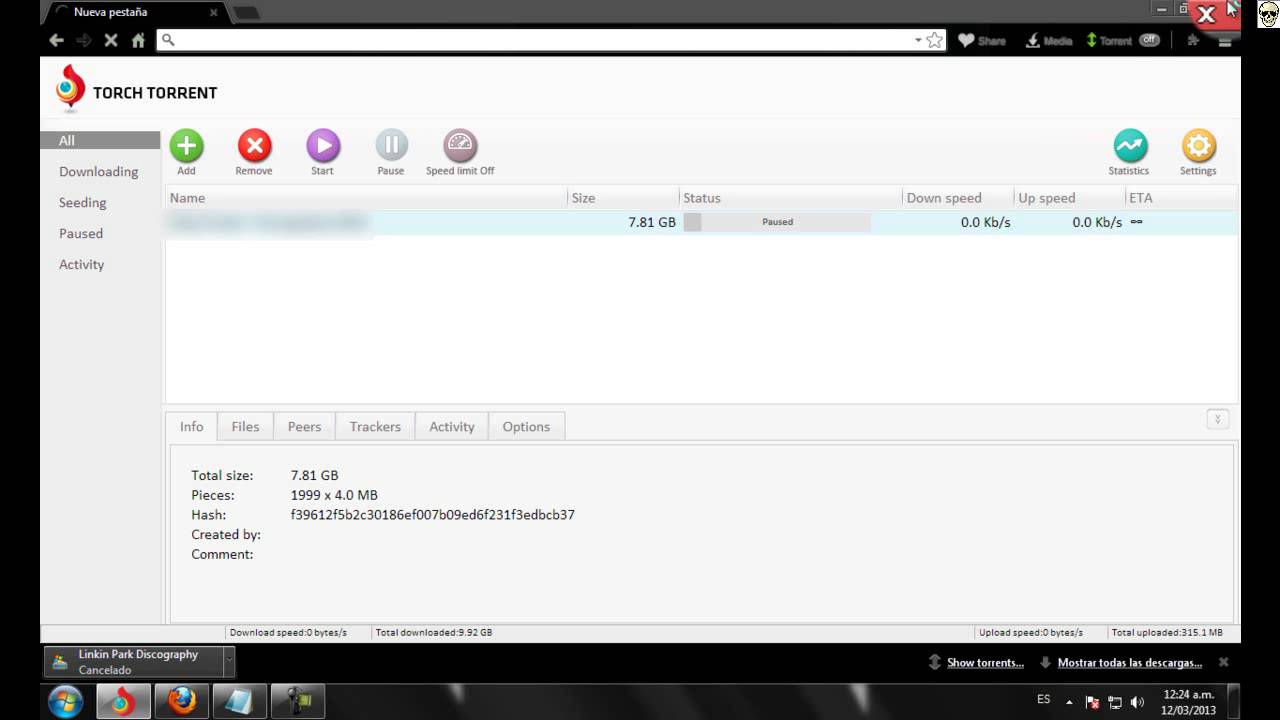The height and width of the screenshot is (720, 1280).
Task: Switch to the Info tab
Action: (191, 426)
